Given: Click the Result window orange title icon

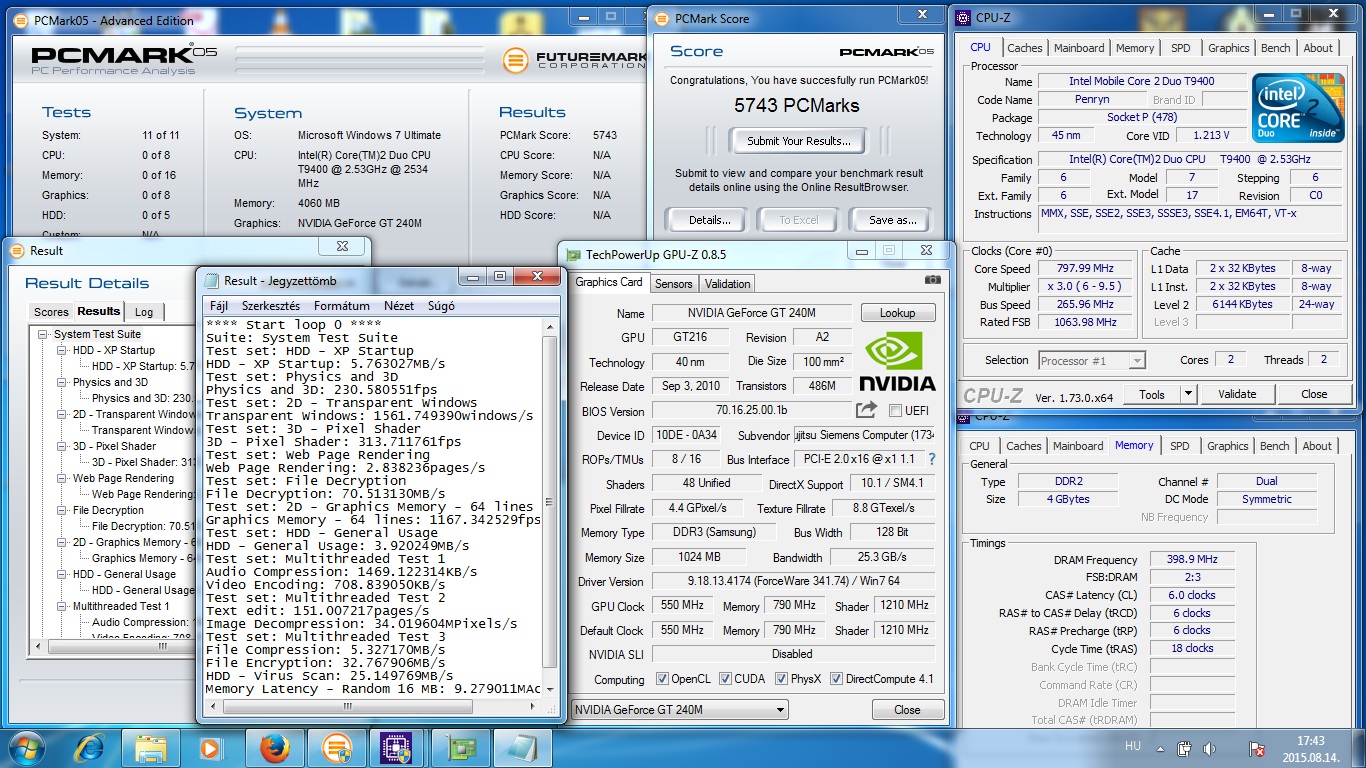Looking at the screenshot, I should [18, 251].
